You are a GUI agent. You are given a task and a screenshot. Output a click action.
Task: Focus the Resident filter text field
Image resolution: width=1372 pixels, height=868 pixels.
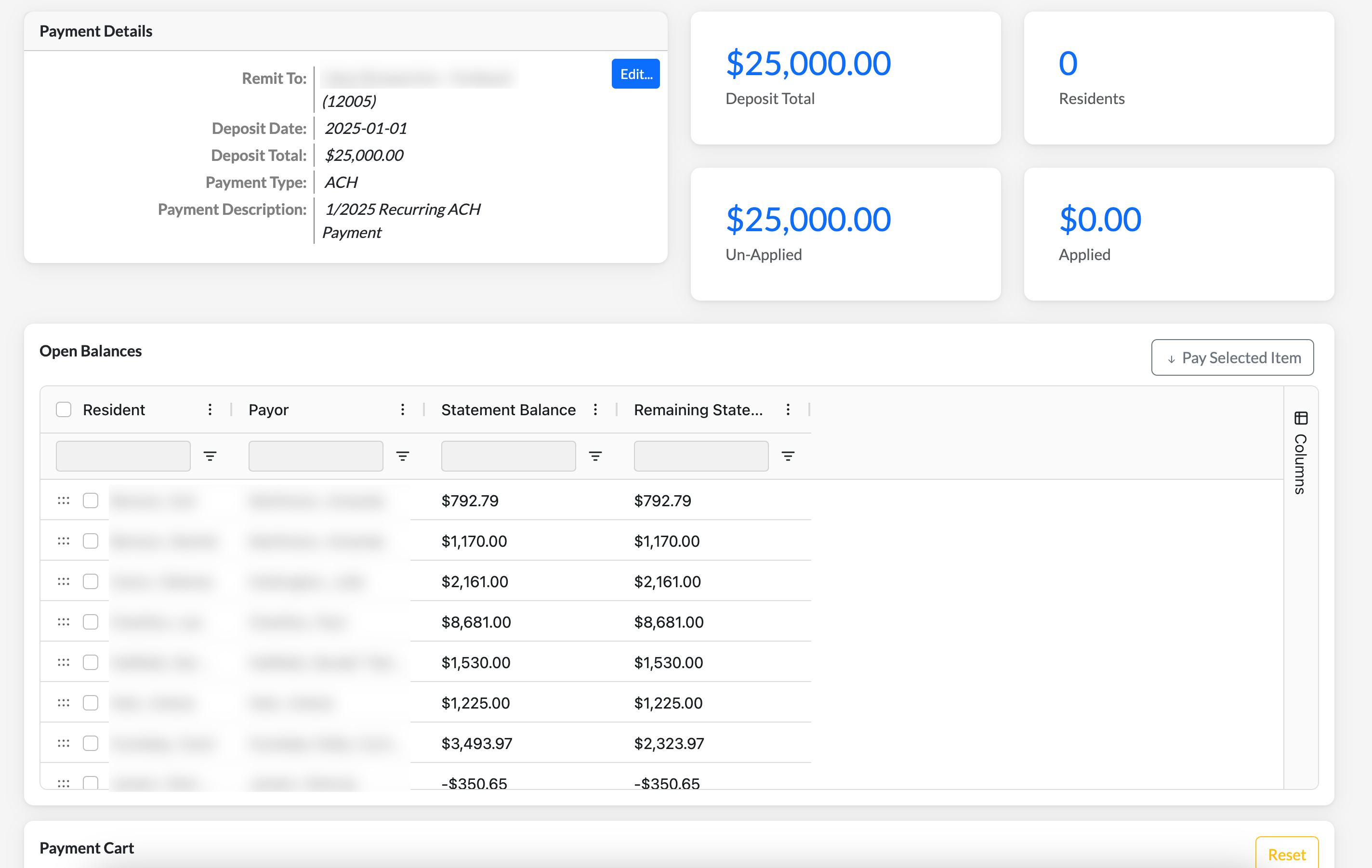(x=123, y=456)
